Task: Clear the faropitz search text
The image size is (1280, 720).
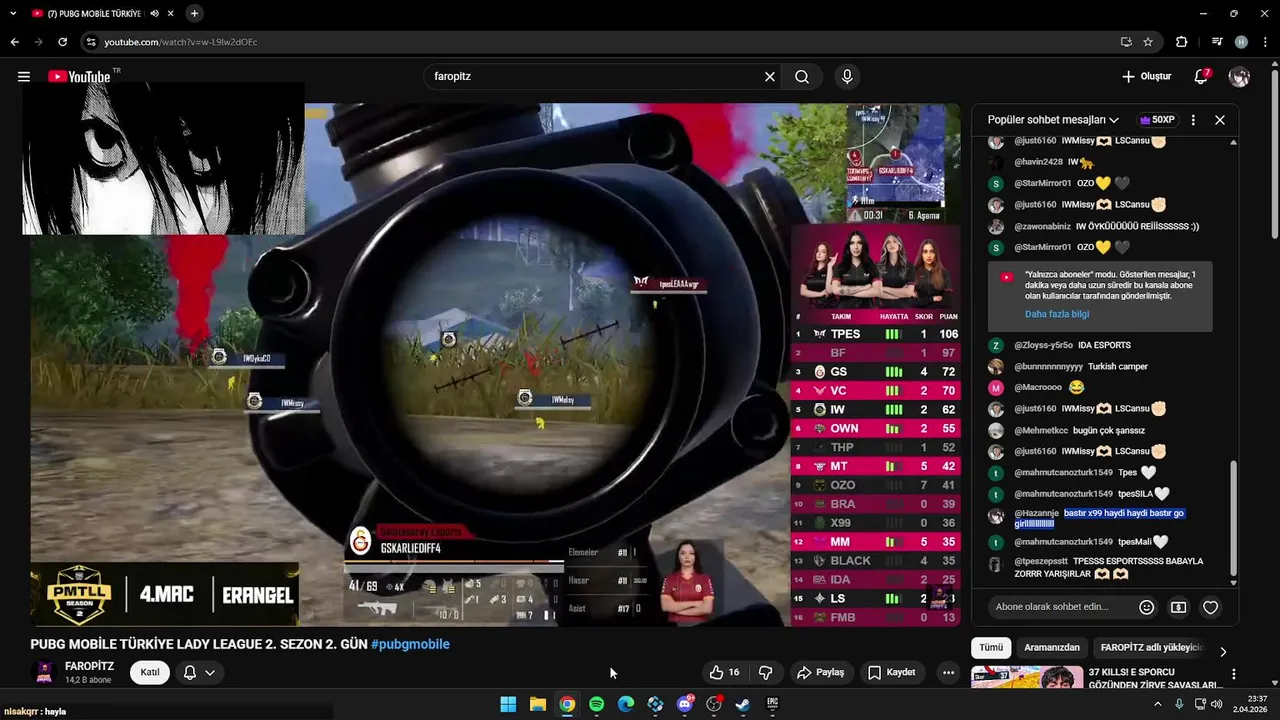Action: (770, 77)
